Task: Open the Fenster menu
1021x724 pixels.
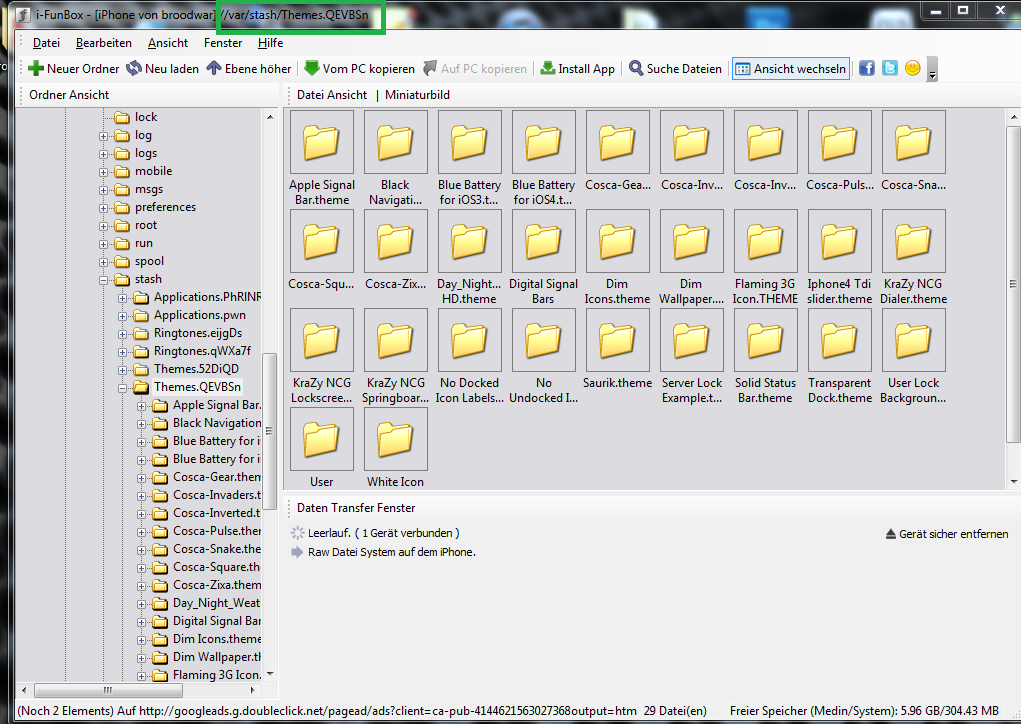Action: pos(223,43)
